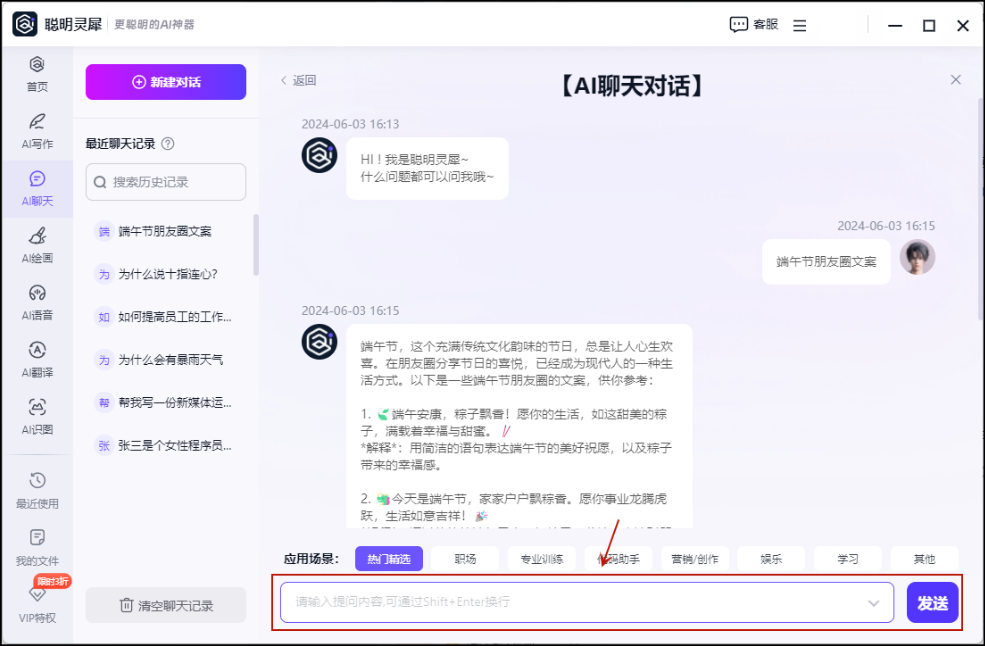Click the user's 端午节朋友圈文案 message bubble

826,262
